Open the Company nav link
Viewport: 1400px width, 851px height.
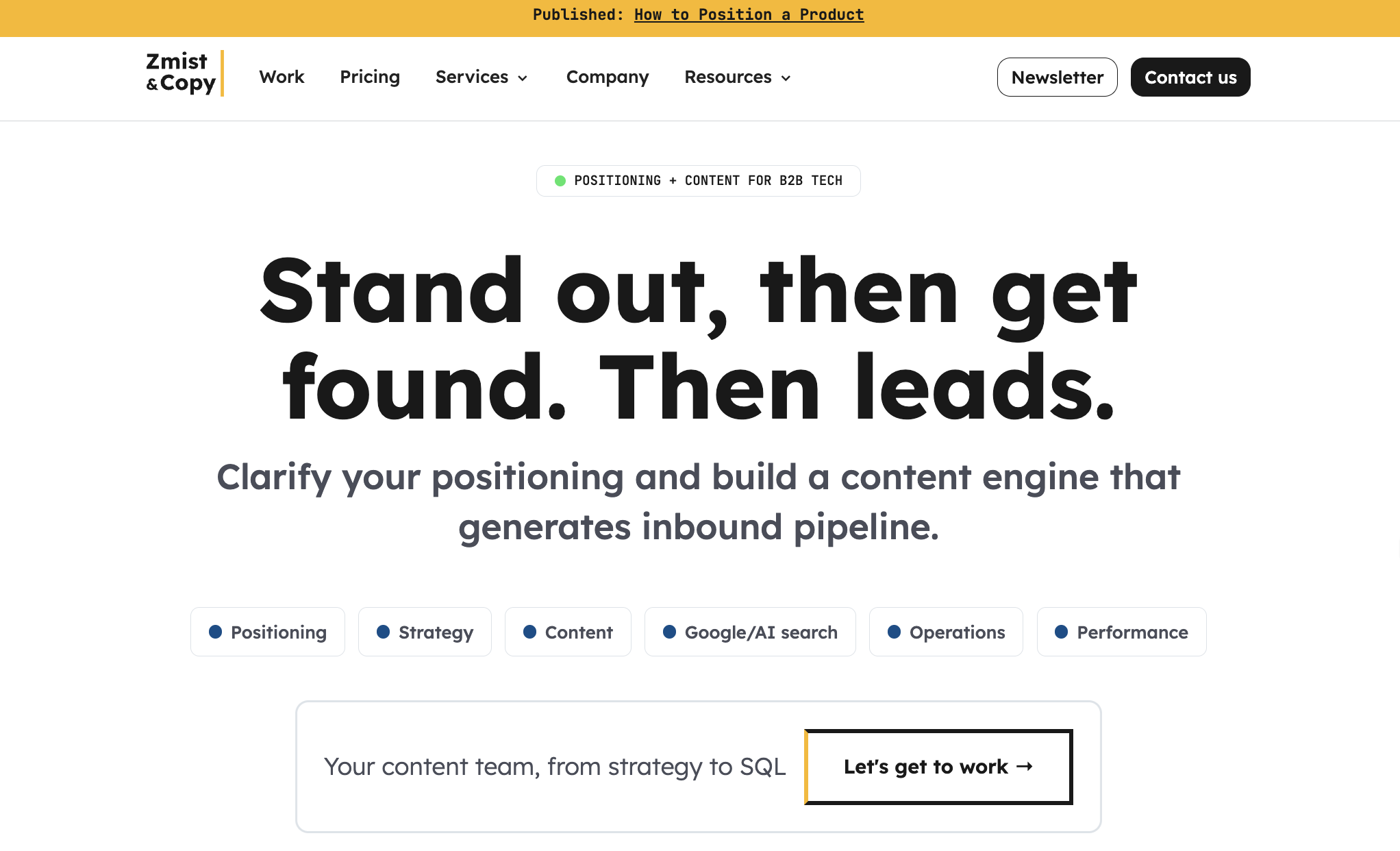(x=608, y=77)
